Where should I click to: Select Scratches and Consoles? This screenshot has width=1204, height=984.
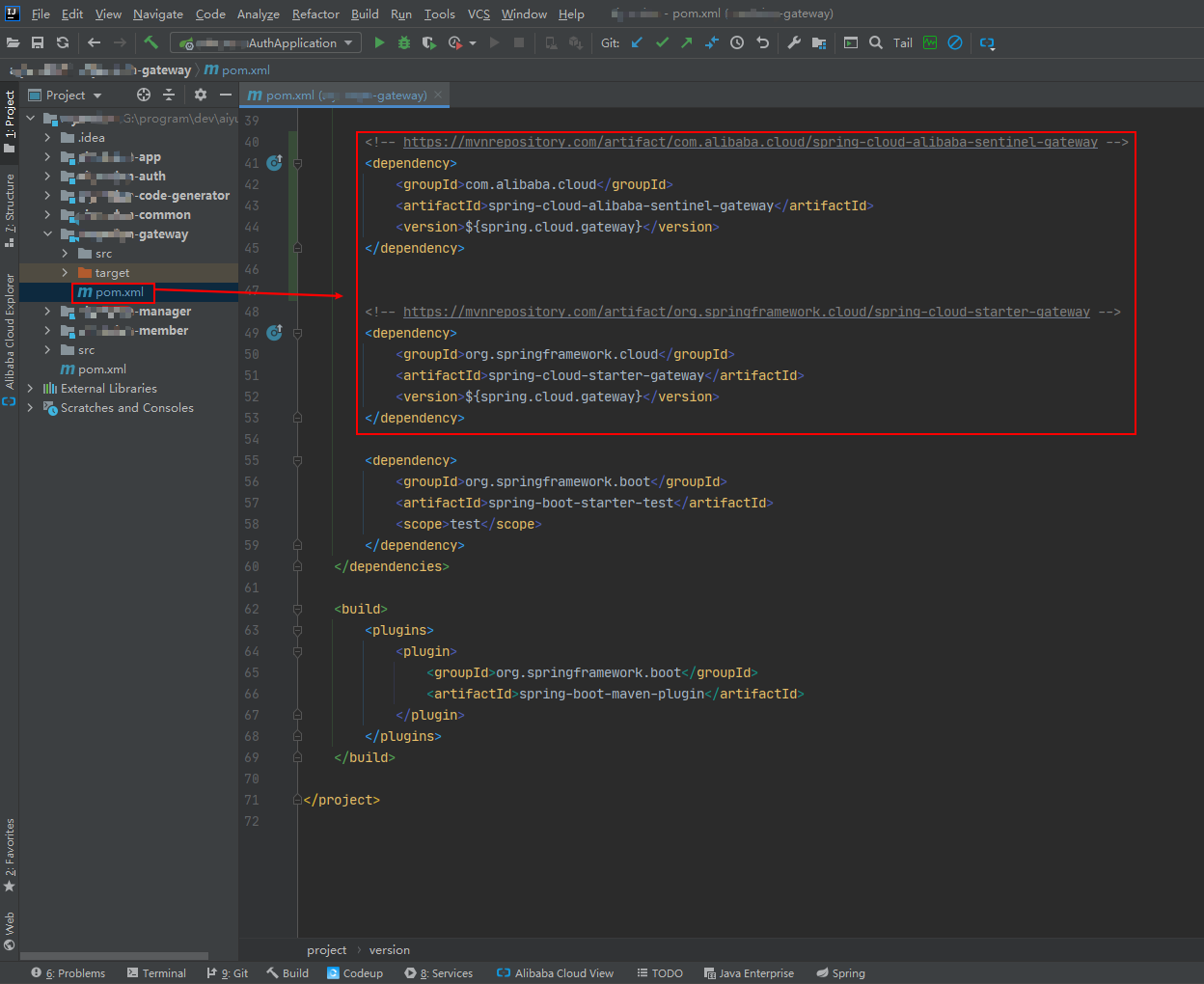127,407
